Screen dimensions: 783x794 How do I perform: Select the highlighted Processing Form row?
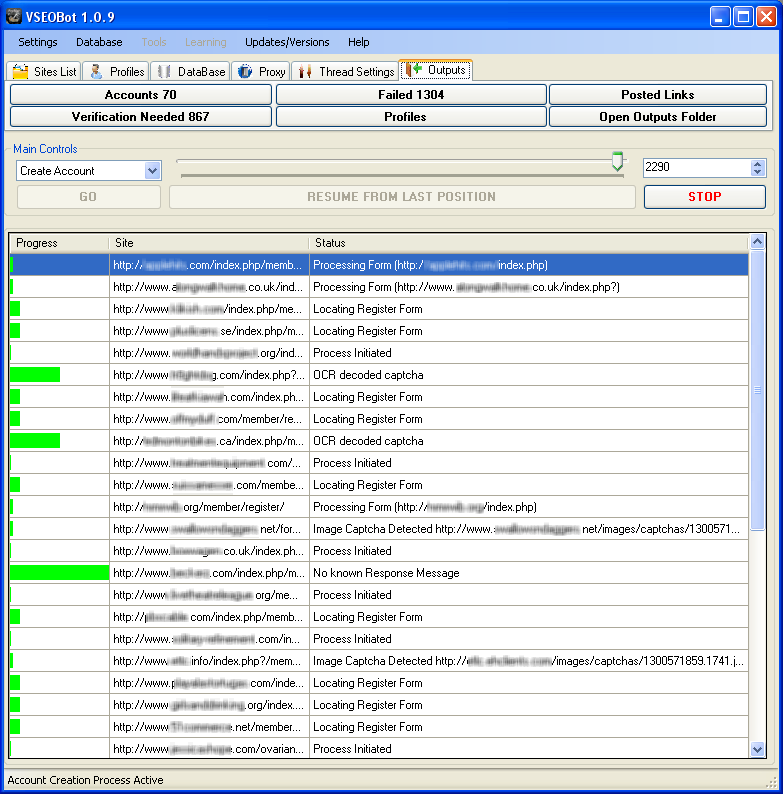click(x=379, y=265)
